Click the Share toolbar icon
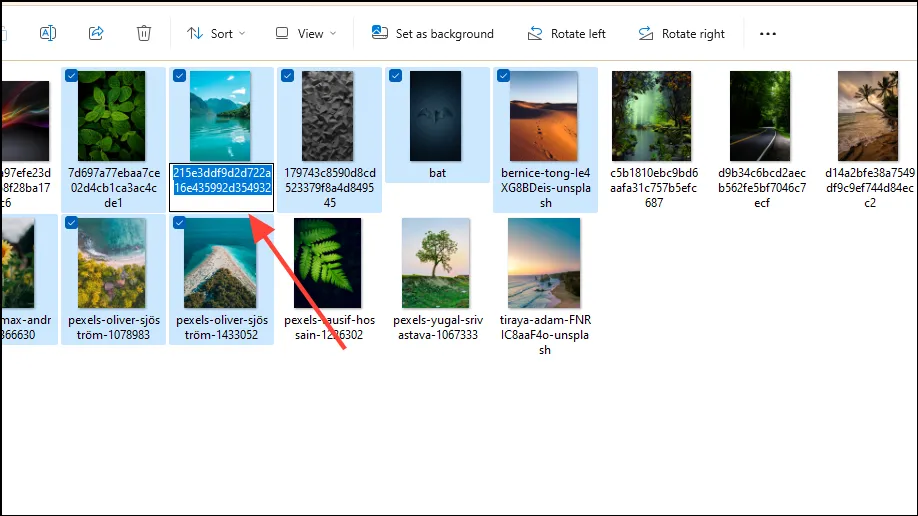 click(x=96, y=33)
